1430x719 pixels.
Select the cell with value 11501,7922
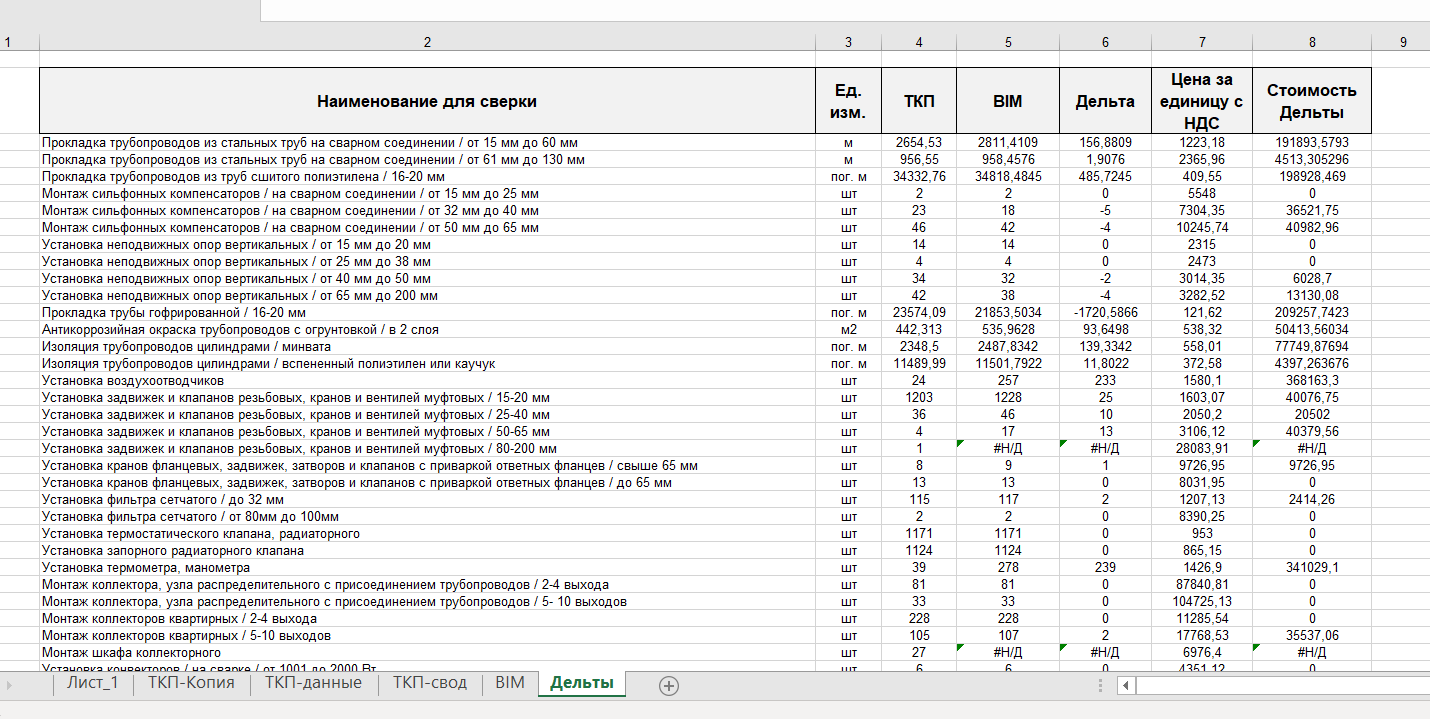coord(1008,364)
